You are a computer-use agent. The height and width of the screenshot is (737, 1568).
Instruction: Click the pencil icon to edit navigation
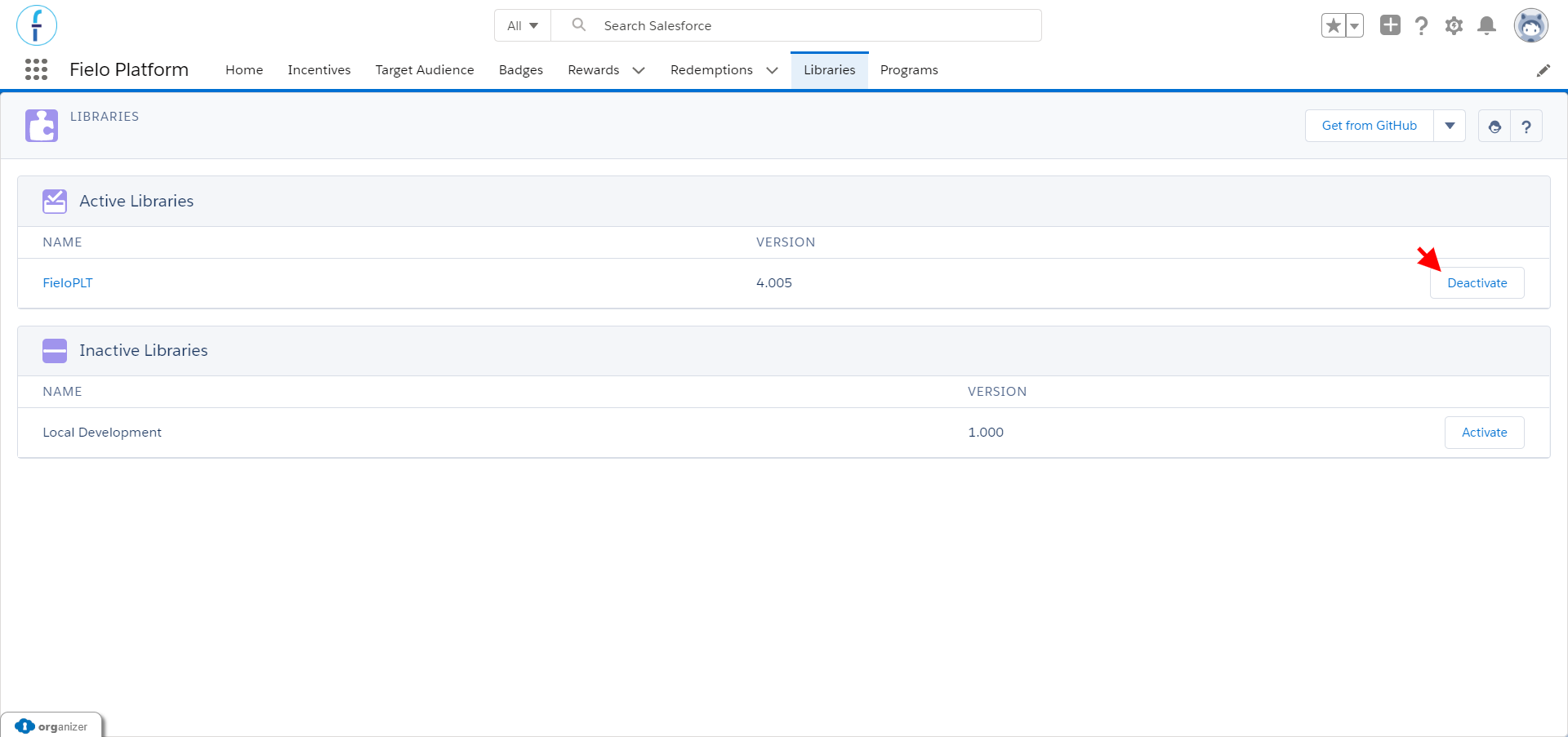[x=1543, y=70]
